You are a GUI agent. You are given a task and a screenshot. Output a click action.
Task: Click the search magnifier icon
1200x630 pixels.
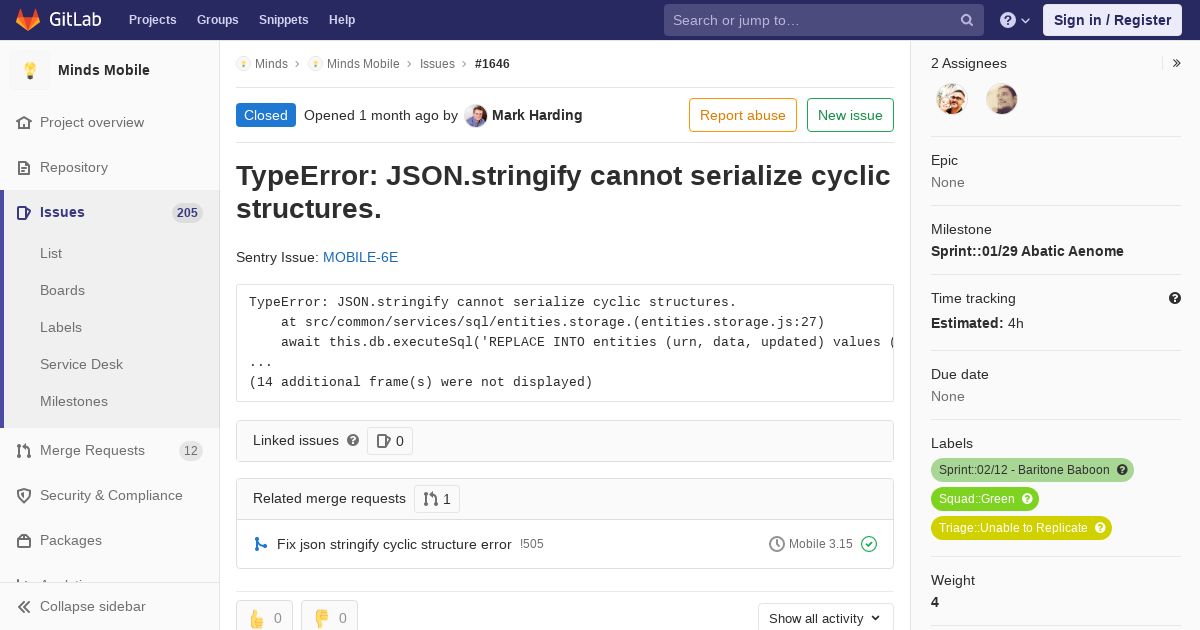(x=967, y=20)
